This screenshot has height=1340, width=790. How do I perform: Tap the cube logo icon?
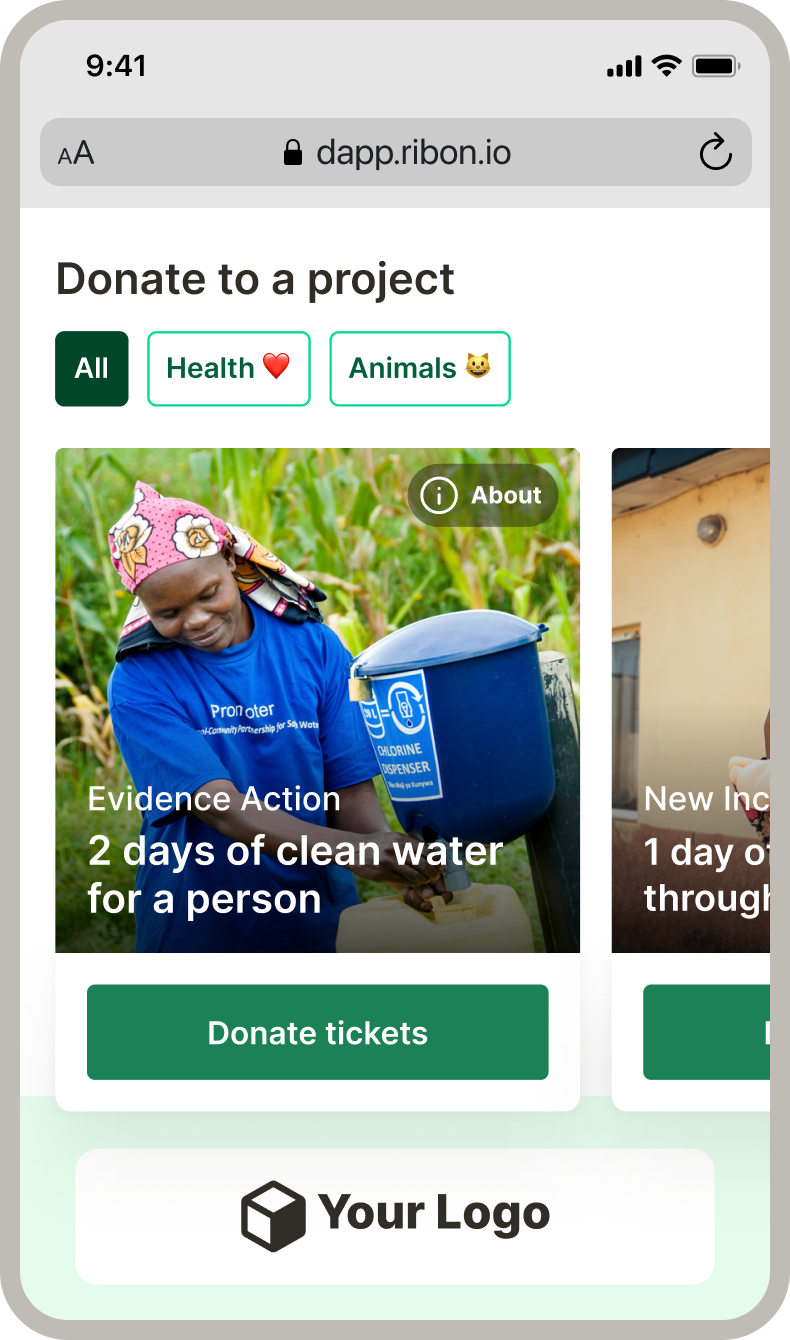(273, 1215)
